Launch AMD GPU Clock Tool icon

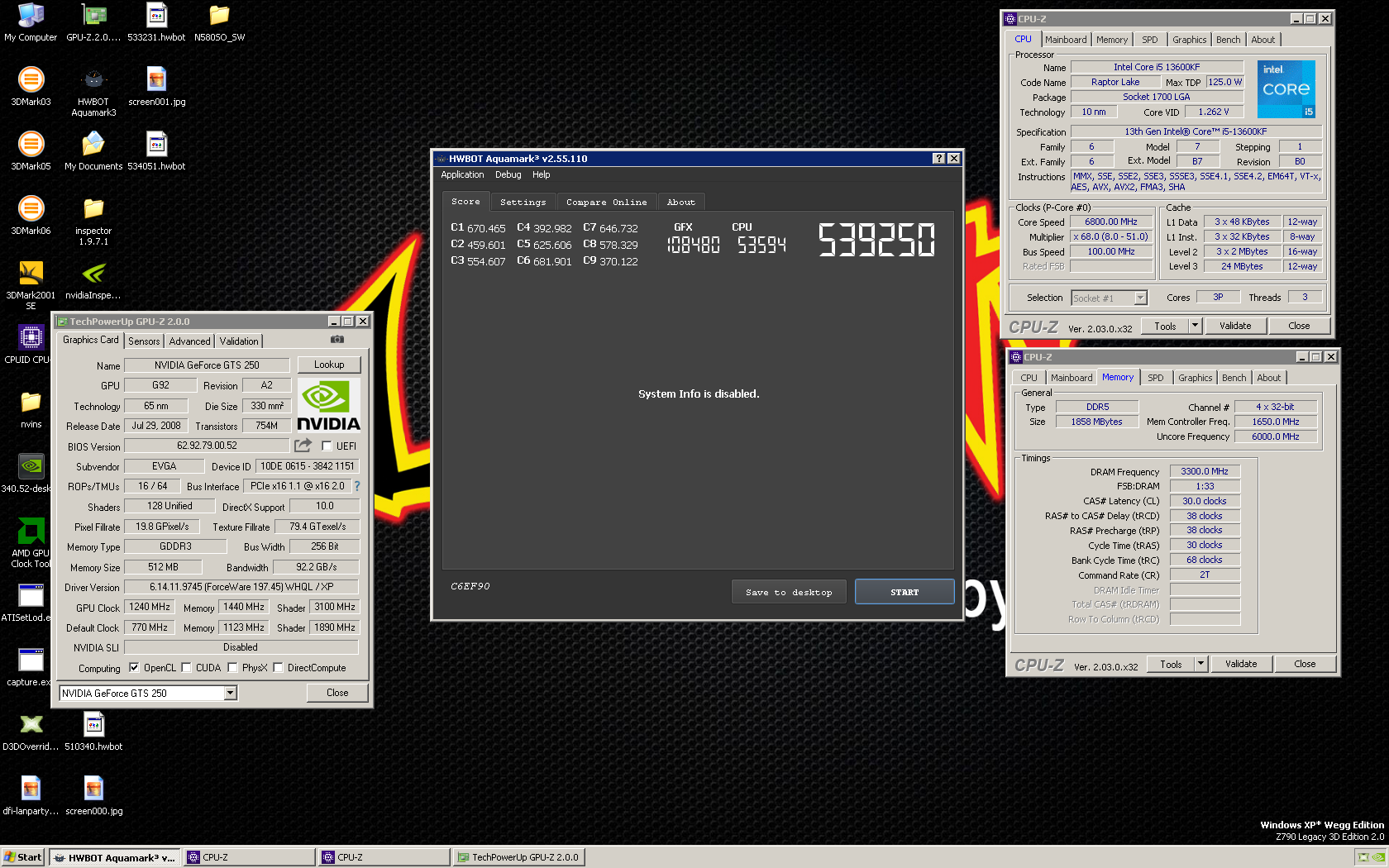(x=31, y=543)
